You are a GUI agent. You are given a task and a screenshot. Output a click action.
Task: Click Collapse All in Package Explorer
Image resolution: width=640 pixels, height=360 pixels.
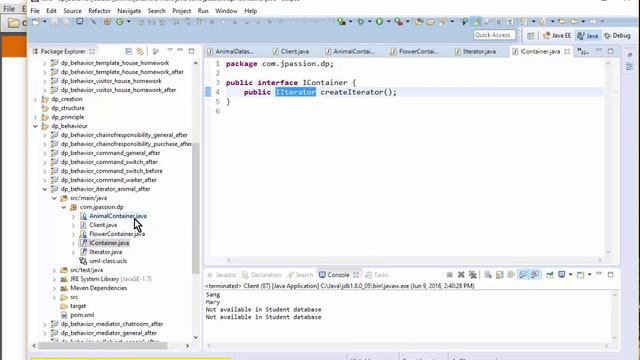(129, 51)
